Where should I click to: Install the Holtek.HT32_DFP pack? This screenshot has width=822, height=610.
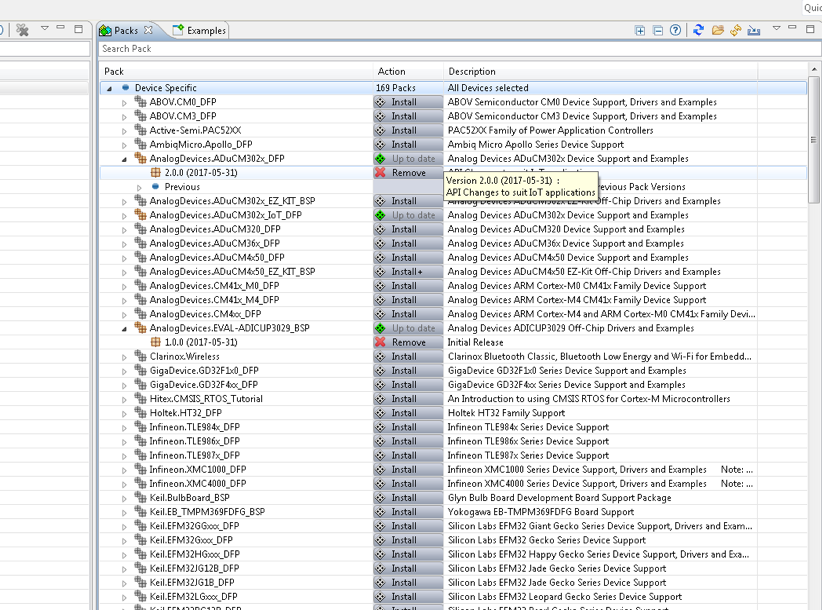[408, 413]
